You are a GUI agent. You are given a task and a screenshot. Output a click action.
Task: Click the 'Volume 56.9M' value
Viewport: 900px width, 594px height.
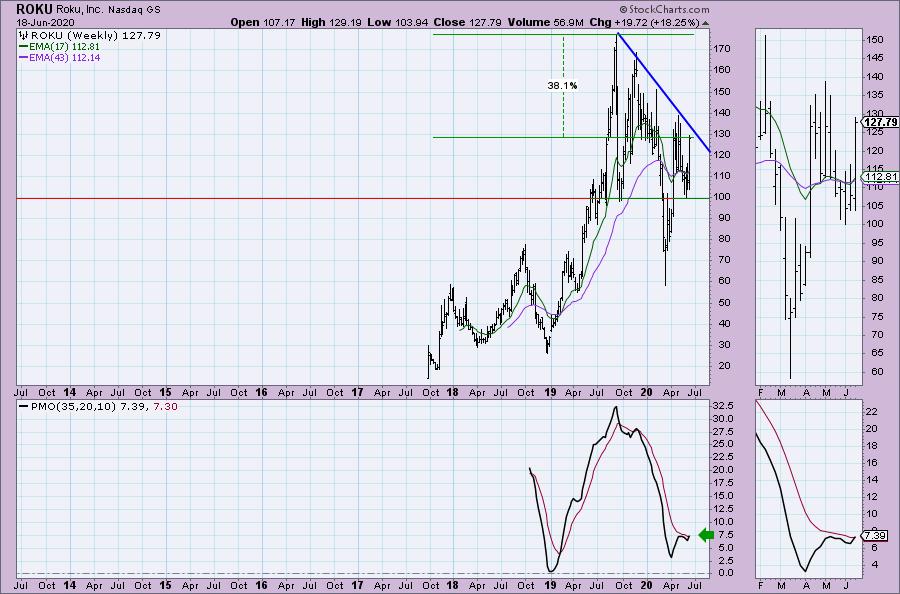coord(545,22)
